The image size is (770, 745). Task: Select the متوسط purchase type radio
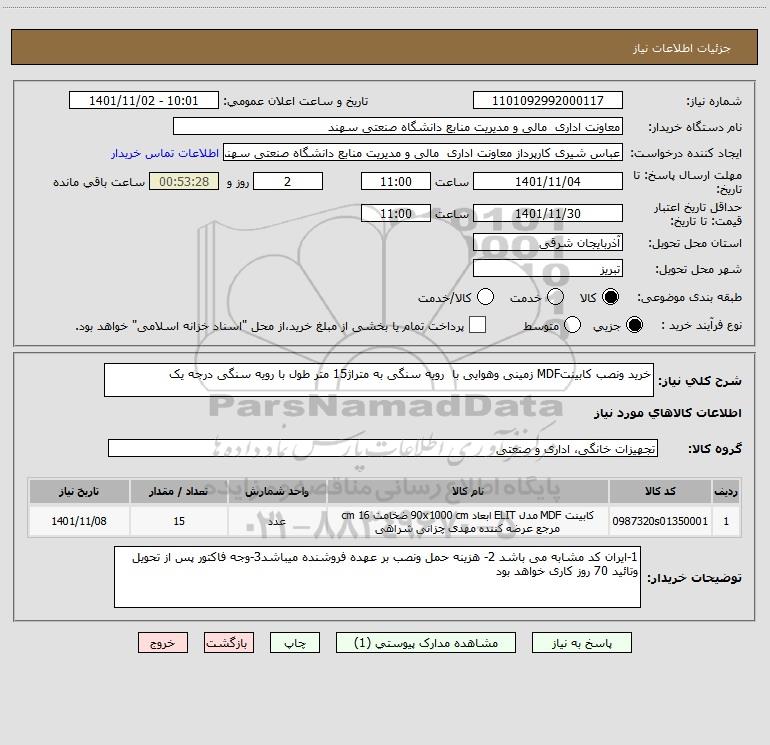click(x=573, y=325)
